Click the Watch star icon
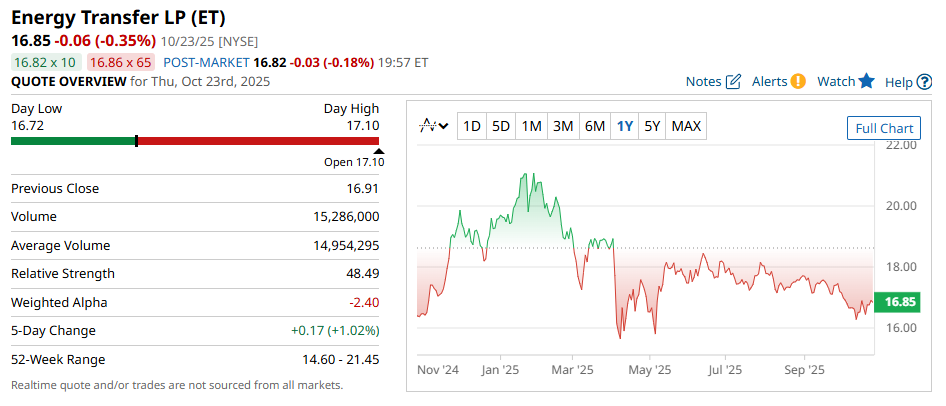 pyautogui.click(x=866, y=82)
